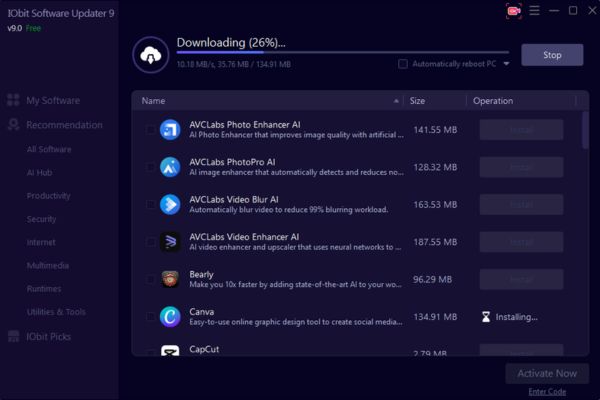Click the software list vertical scrollbar

click(x=585, y=130)
